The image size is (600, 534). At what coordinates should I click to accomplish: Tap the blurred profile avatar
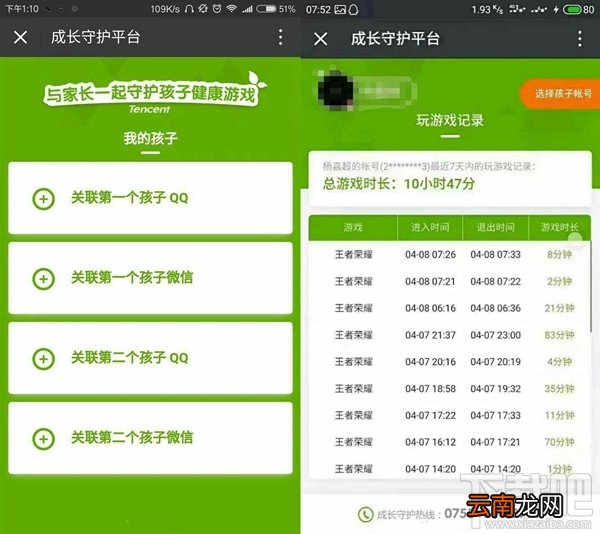[x=335, y=90]
